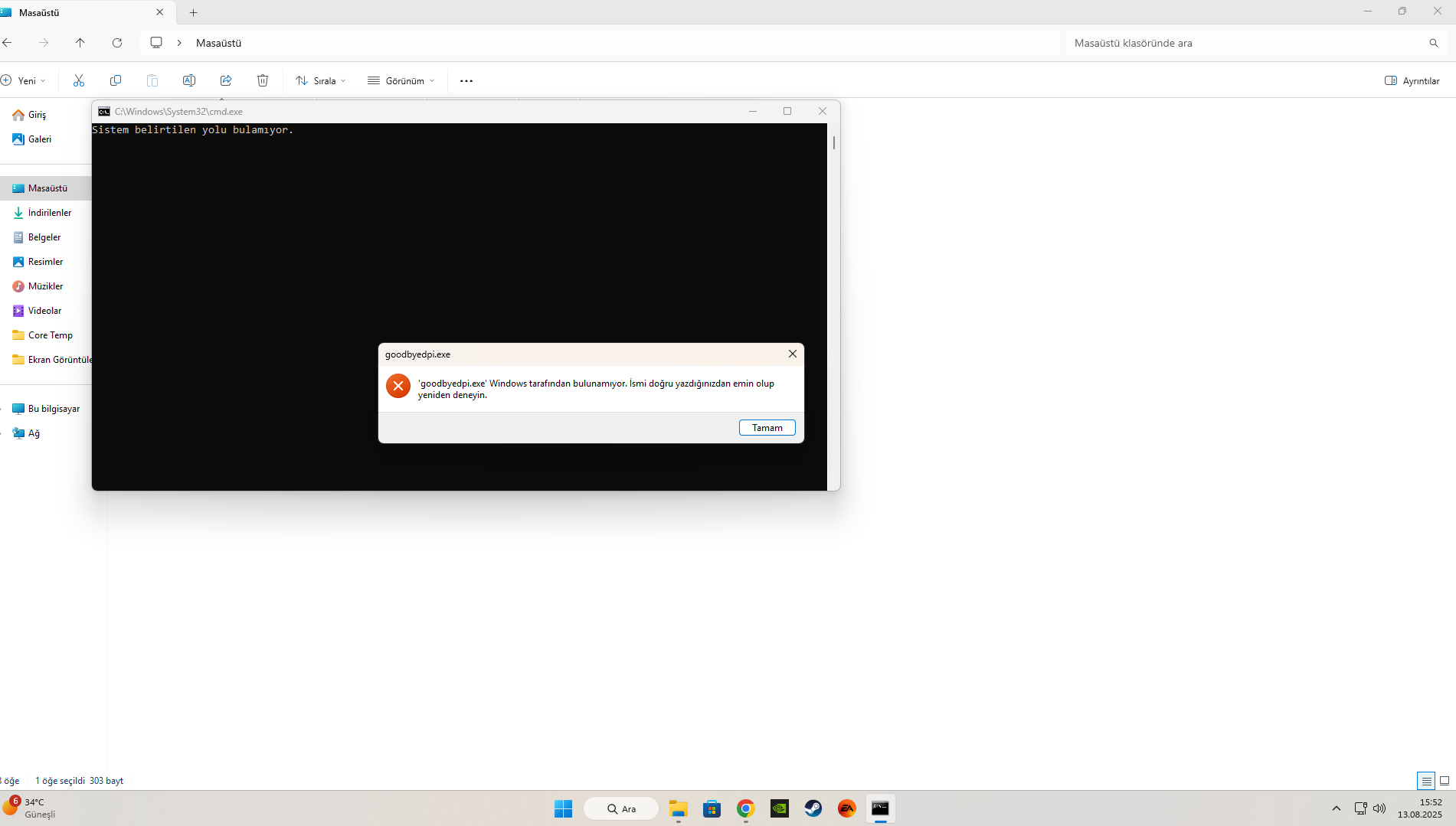Open the EA app from taskbar
The image size is (1456, 826).
pos(847,808)
